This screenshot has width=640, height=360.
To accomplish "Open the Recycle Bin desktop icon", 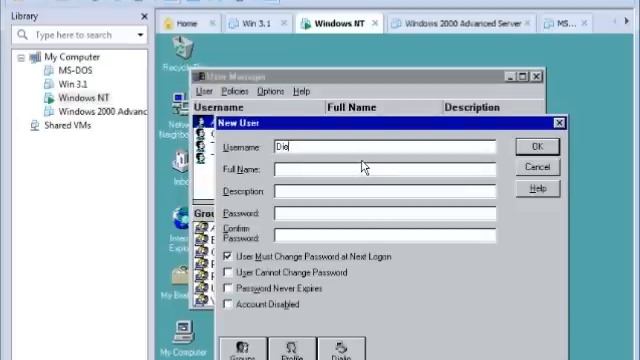I will 182,47.
